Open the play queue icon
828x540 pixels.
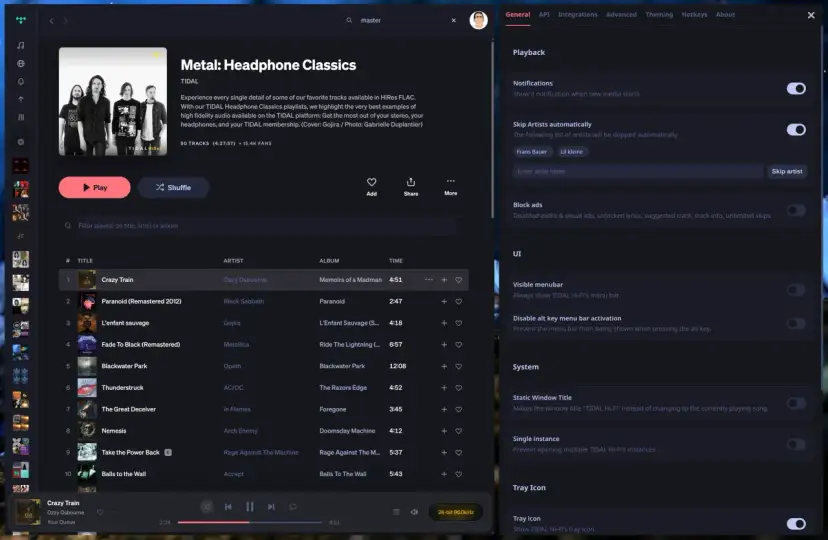pos(396,512)
